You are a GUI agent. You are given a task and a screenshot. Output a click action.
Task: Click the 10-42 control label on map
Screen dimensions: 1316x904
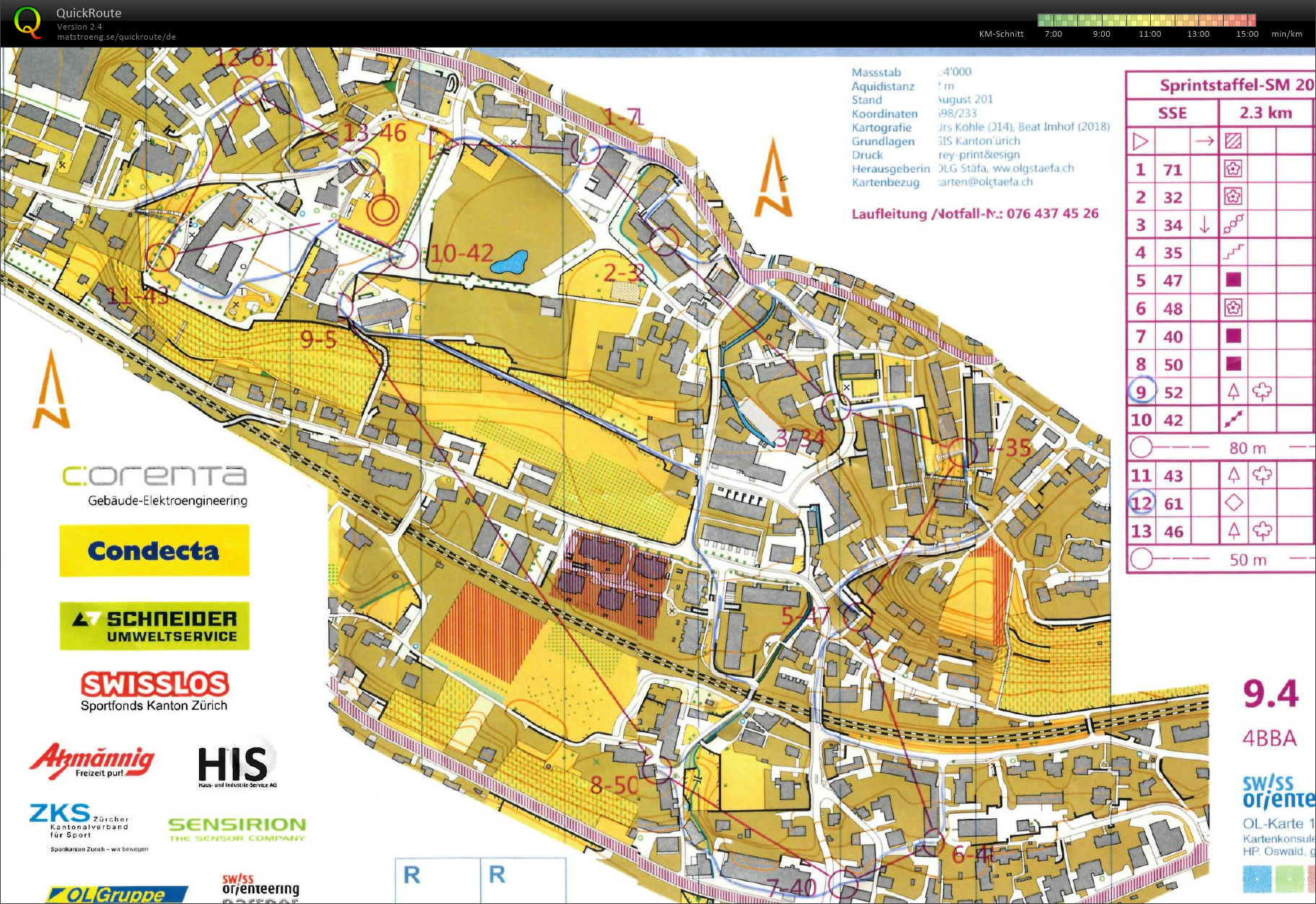462,253
